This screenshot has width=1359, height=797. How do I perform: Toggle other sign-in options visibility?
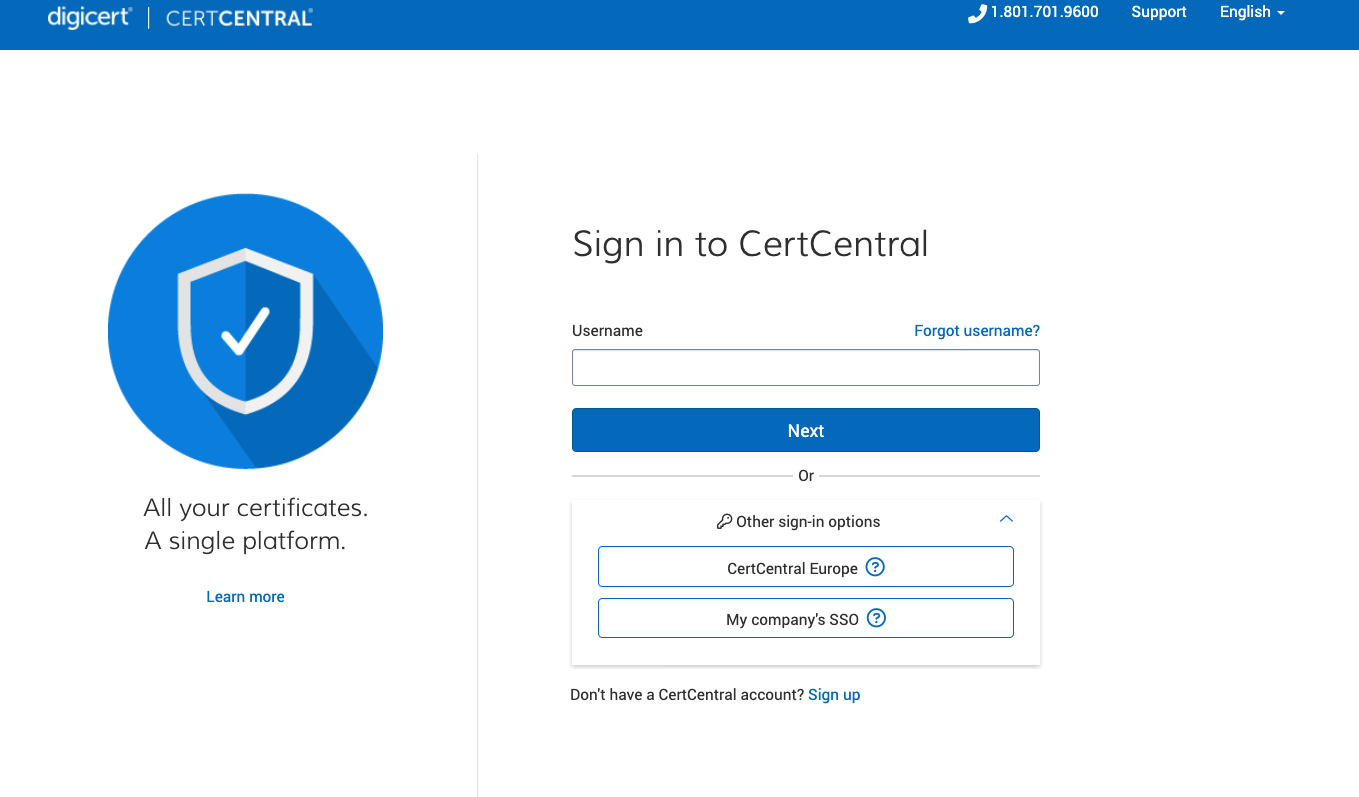click(x=805, y=521)
